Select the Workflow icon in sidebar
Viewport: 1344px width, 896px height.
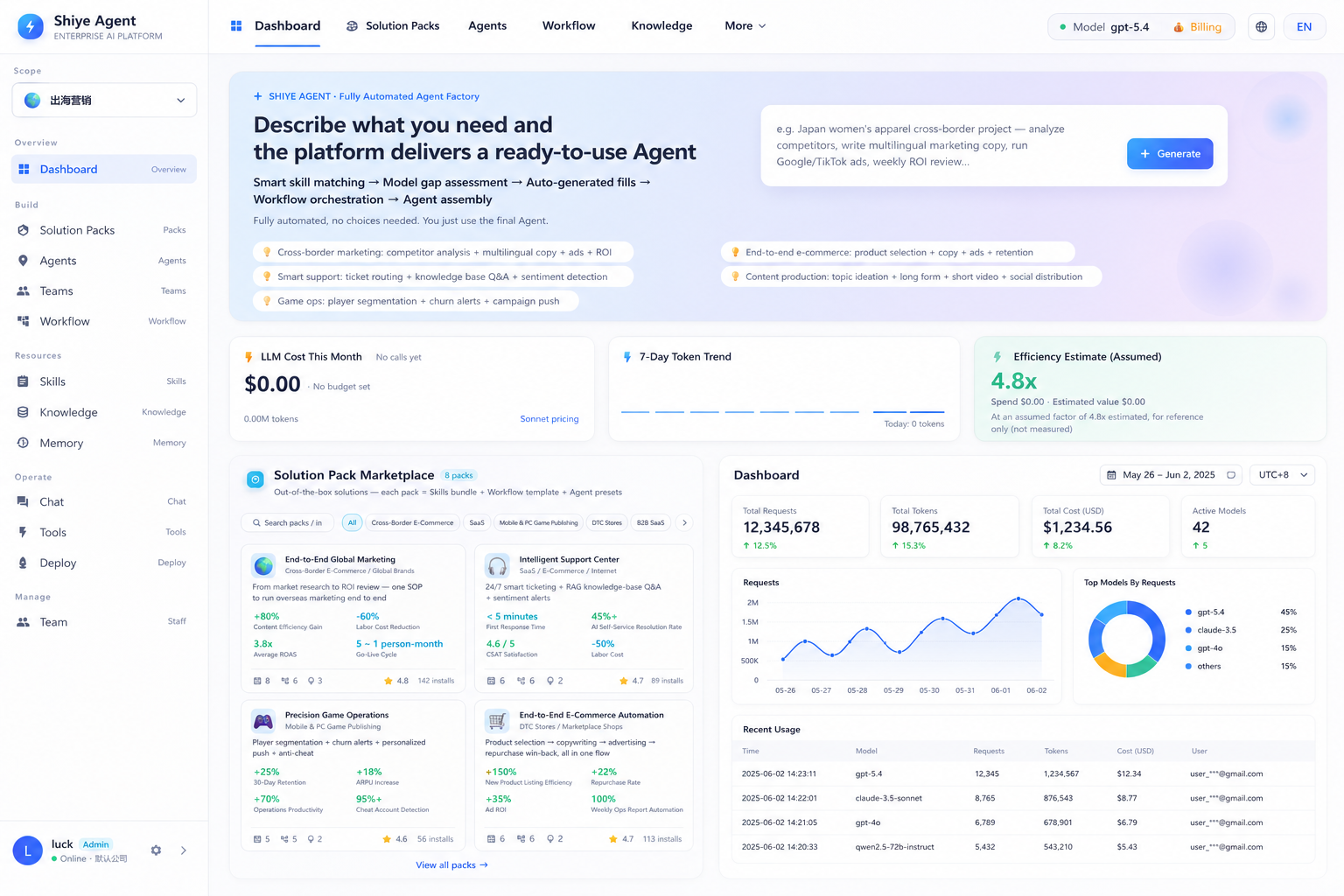tap(24, 321)
